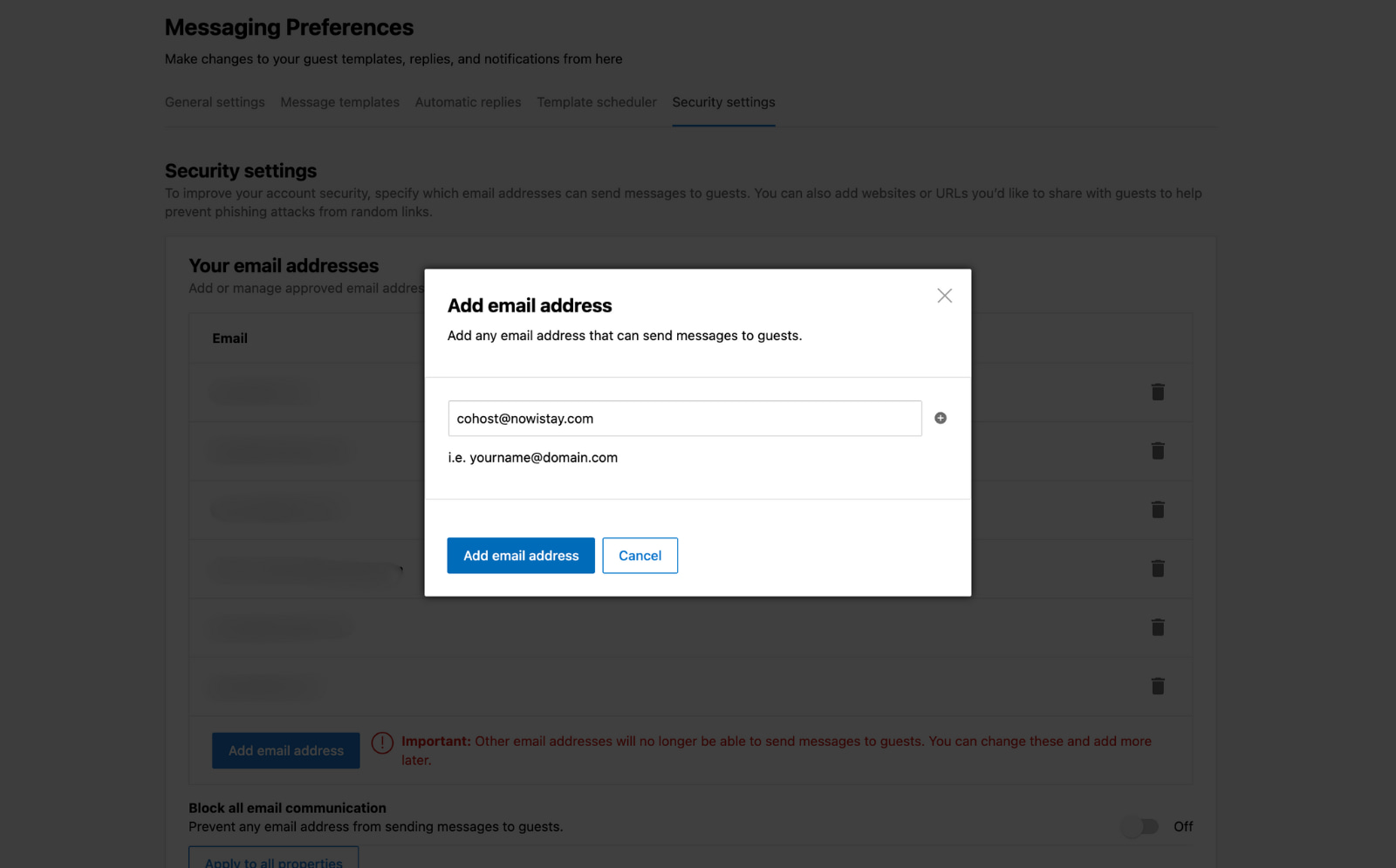Click the plus icon beside the email input

pyautogui.click(x=940, y=418)
